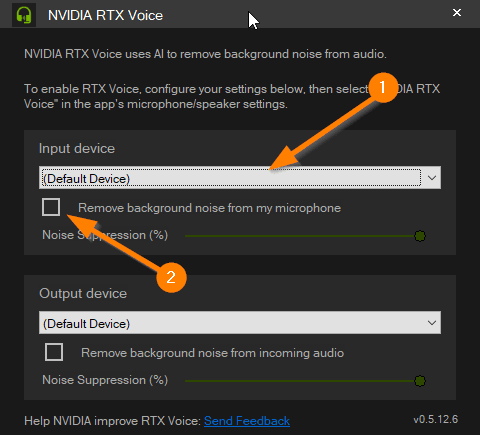
Task: Click the 'Remove background noise from incoming audio' label
Action: click(x=212, y=353)
